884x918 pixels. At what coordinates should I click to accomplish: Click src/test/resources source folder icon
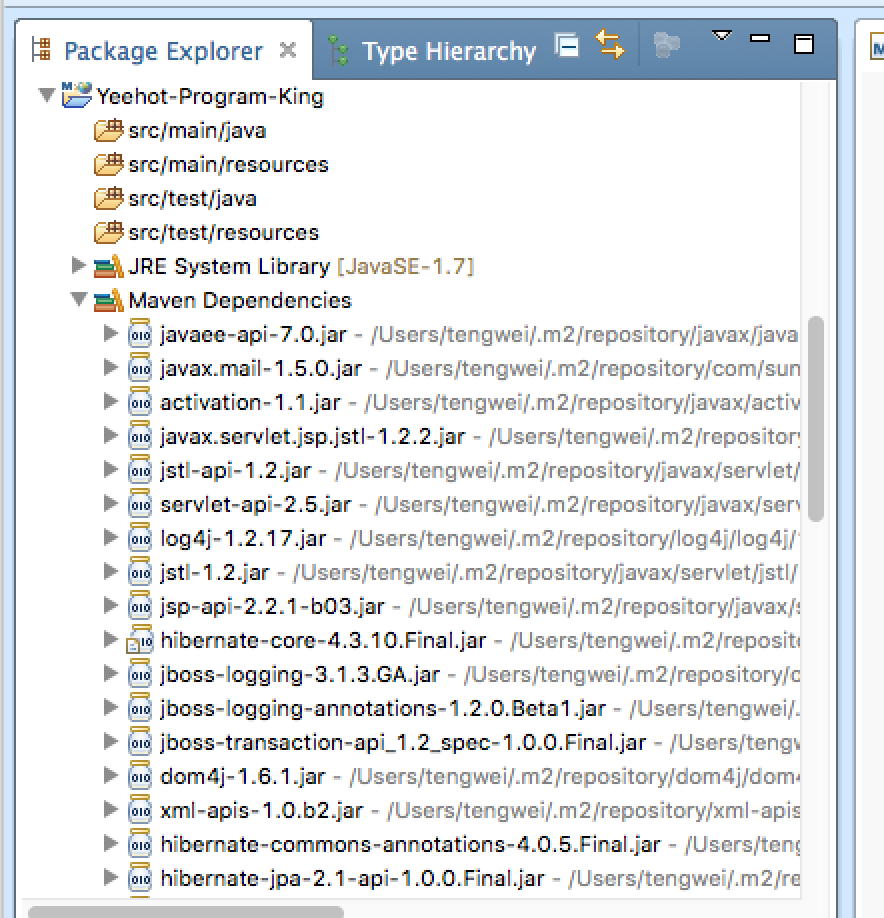(108, 232)
